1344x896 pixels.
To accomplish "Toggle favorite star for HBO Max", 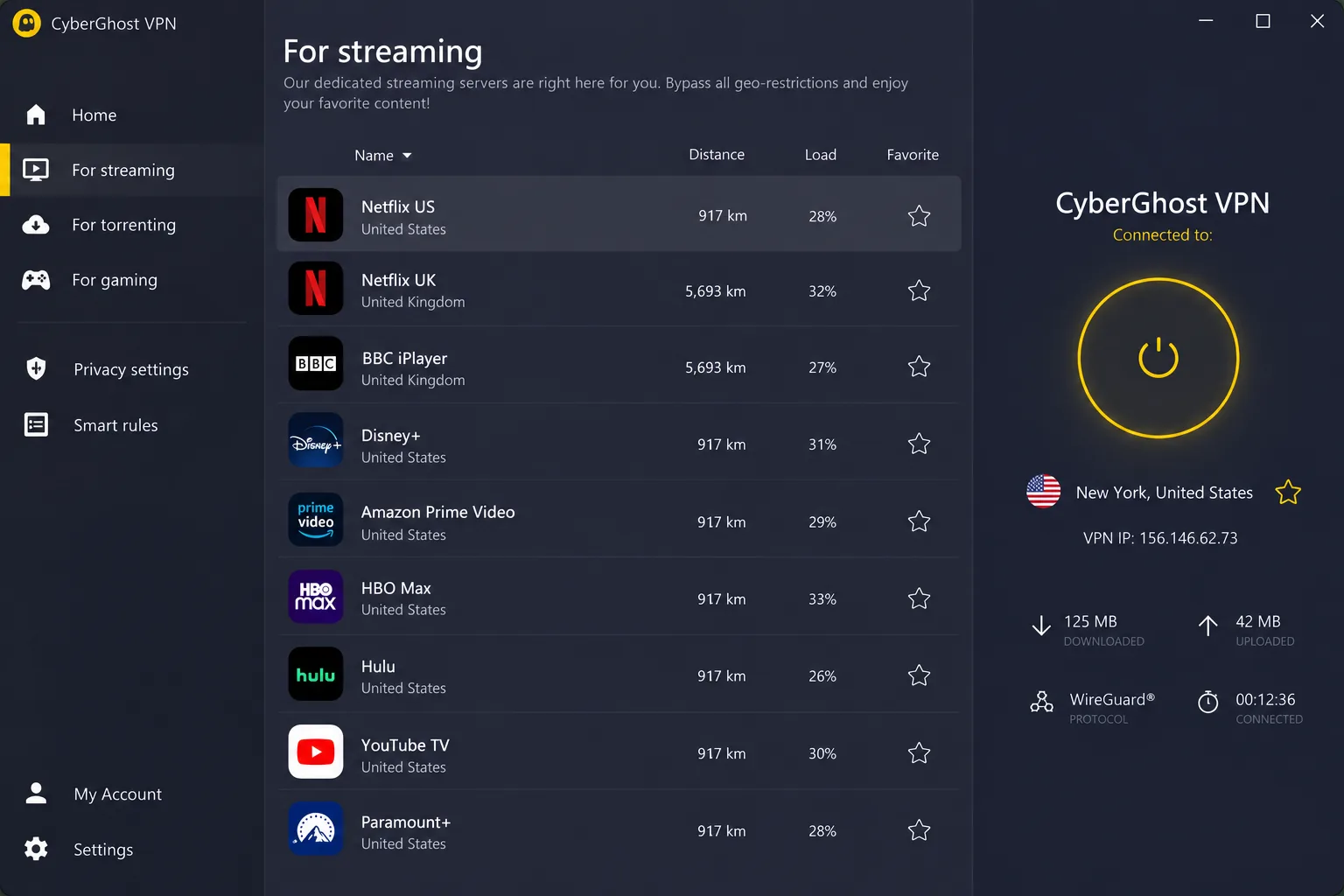I will pos(919,598).
